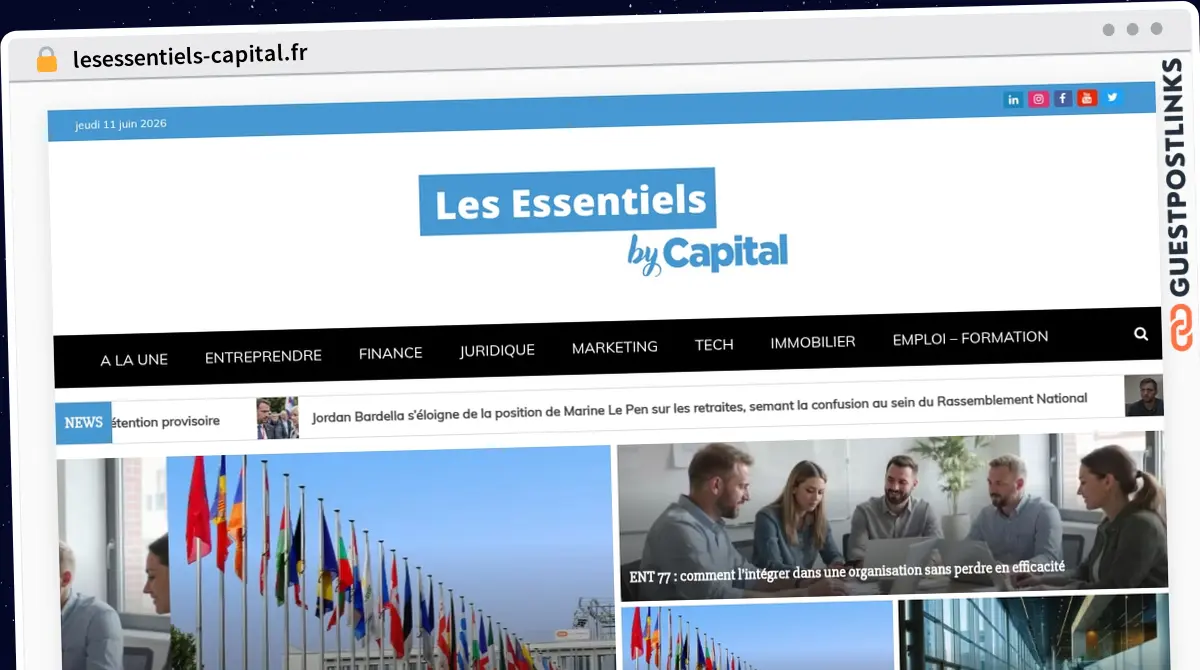Open the ENT 77 article headline
This screenshot has height=670, width=1200.
coord(847,571)
